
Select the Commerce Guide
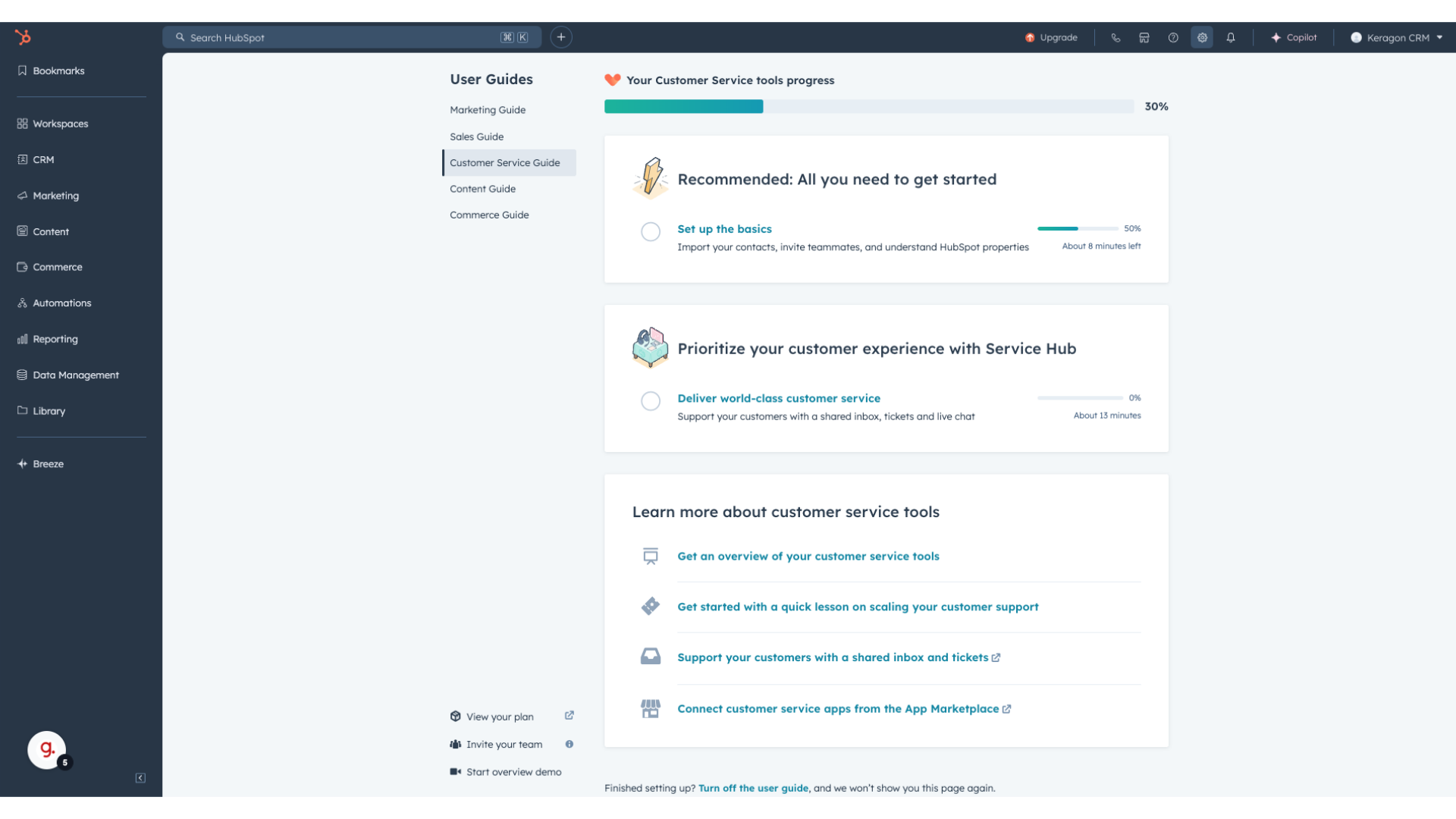tap(489, 215)
